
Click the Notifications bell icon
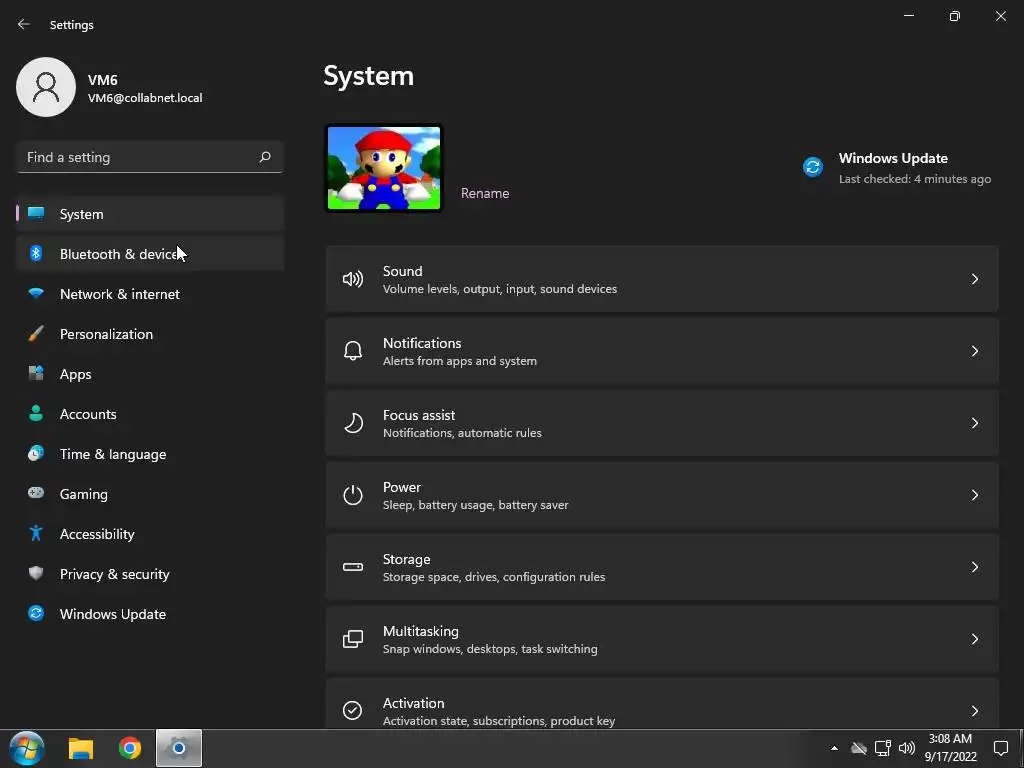[353, 351]
